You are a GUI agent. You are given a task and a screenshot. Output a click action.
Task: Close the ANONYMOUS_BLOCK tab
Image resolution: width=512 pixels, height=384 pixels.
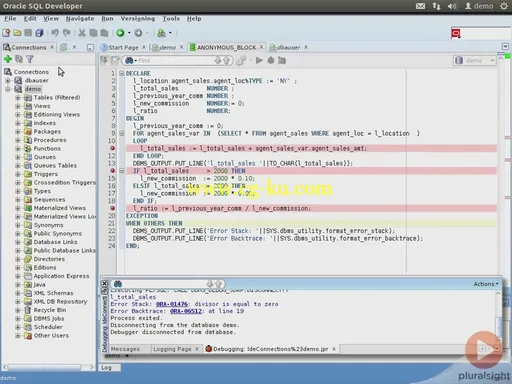261,47
